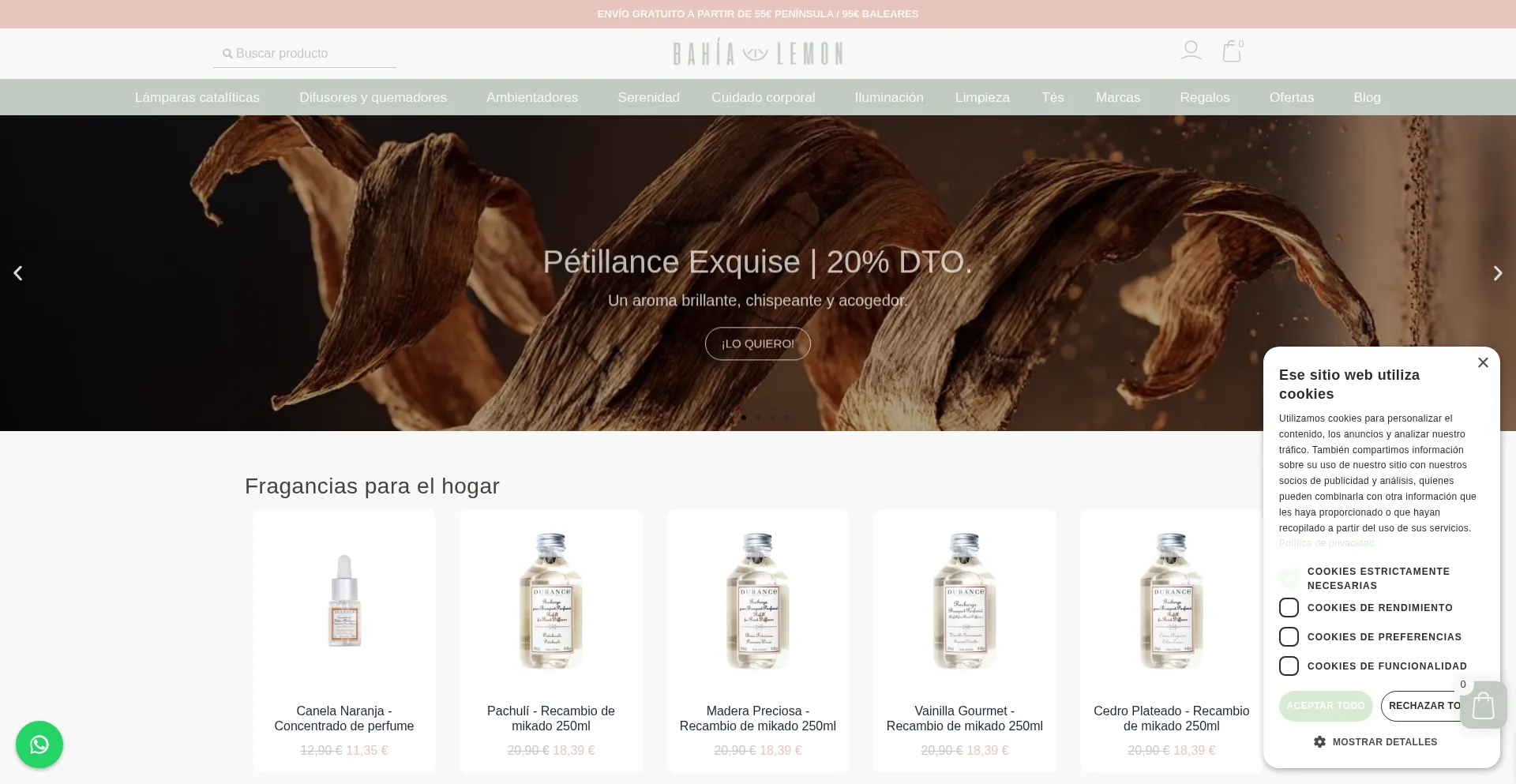This screenshot has height=784, width=1516.
Task: Click the WhatsApp chat bubble icon
Action: coord(39,745)
